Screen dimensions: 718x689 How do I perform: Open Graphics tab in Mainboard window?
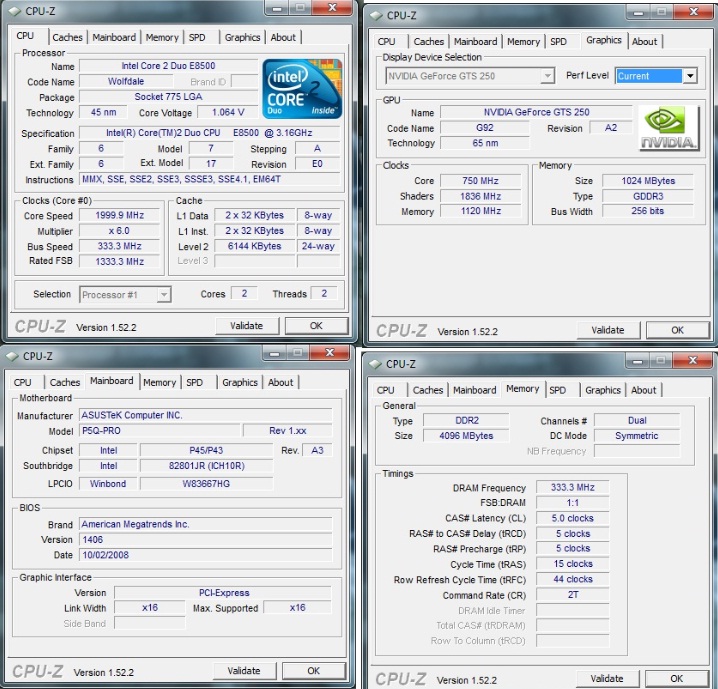click(239, 382)
